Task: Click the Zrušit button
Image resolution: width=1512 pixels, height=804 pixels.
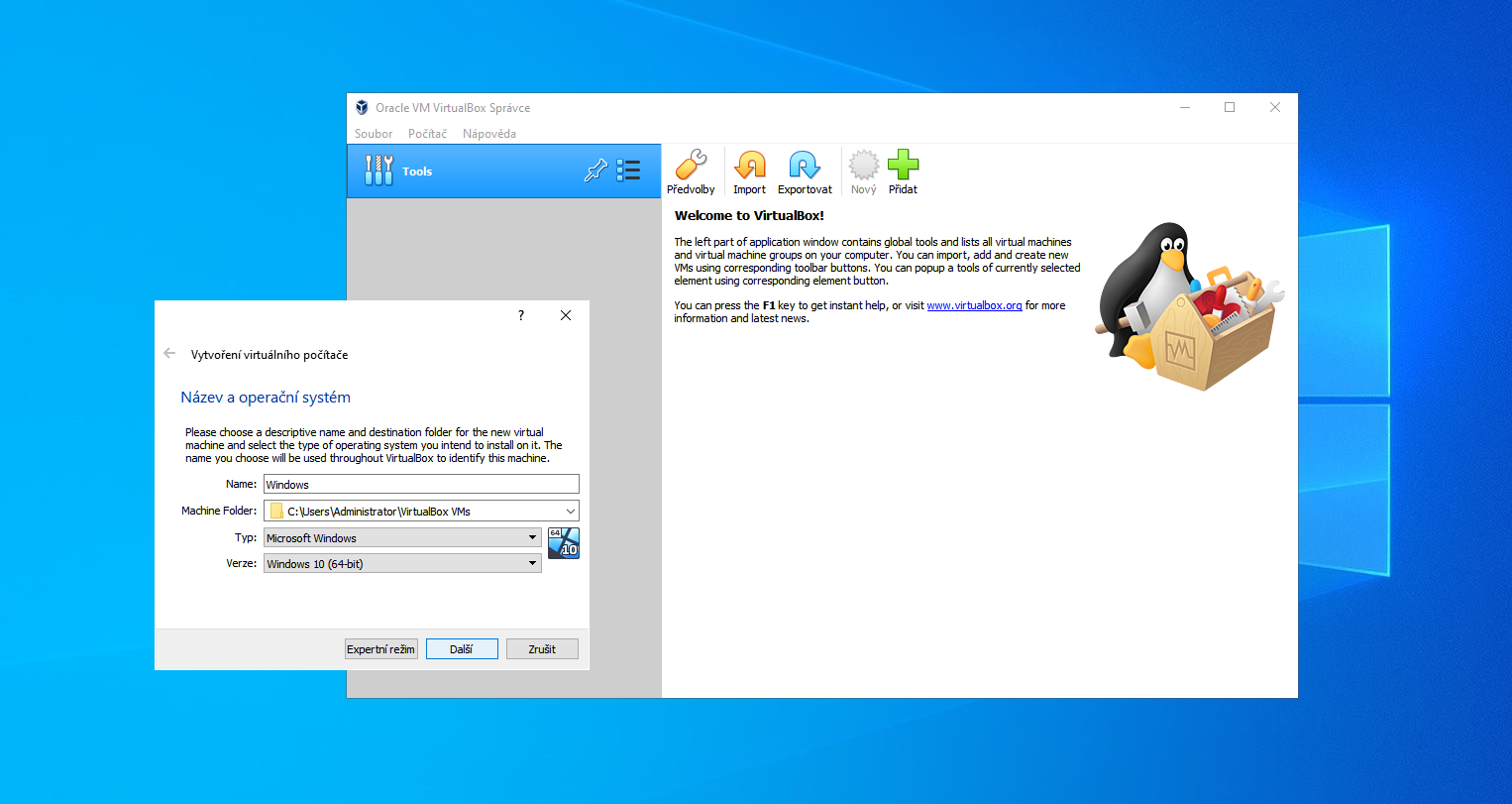Action: pos(542,649)
